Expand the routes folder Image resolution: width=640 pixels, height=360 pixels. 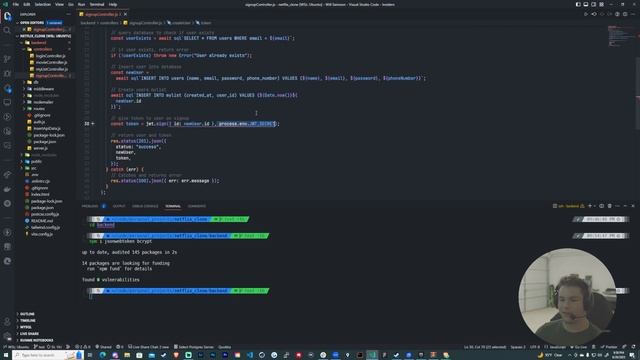coord(39,109)
